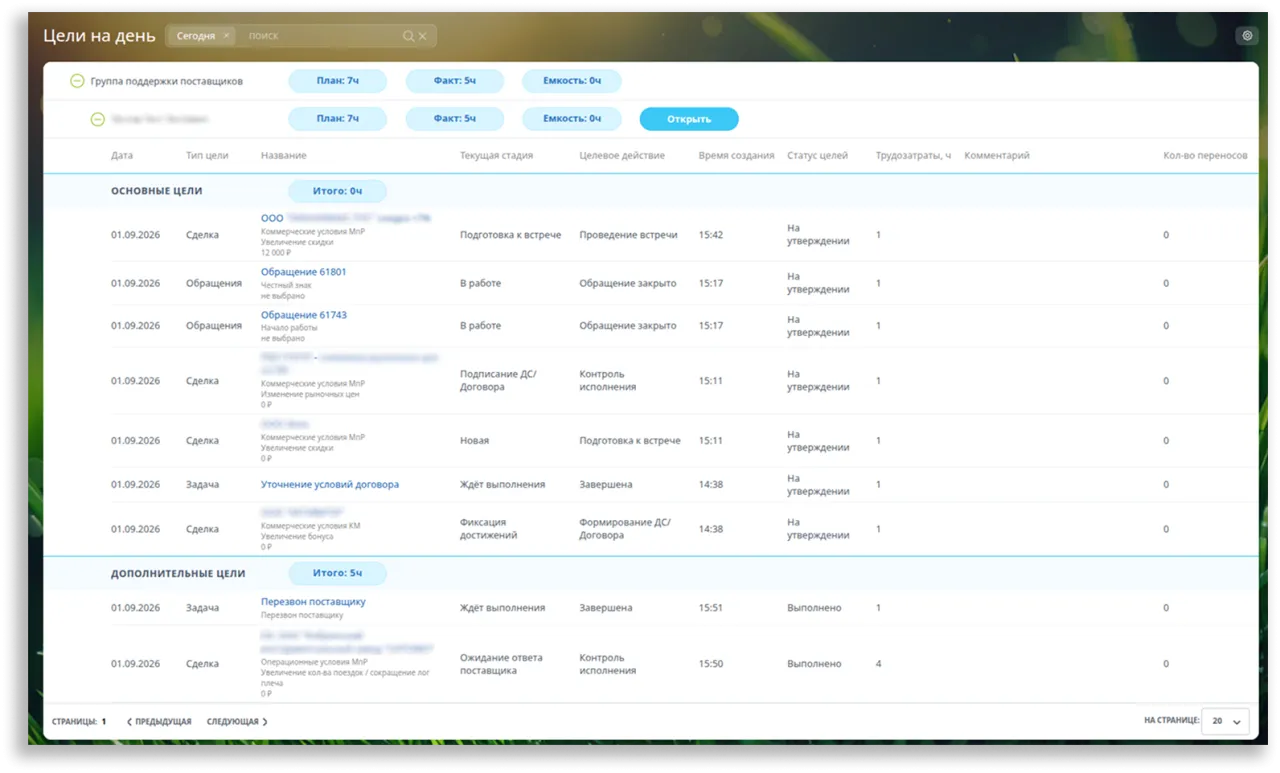Image resolution: width=1280 pixels, height=773 pixels.
Task: Click the Текущая стадия column header
Action: pyautogui.click(x=496, y=156)
